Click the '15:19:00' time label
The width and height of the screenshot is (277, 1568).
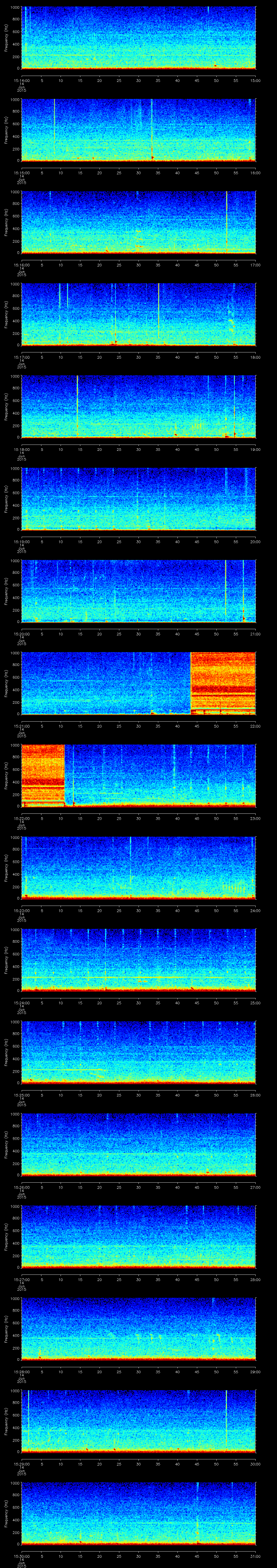tap(21, 542)
